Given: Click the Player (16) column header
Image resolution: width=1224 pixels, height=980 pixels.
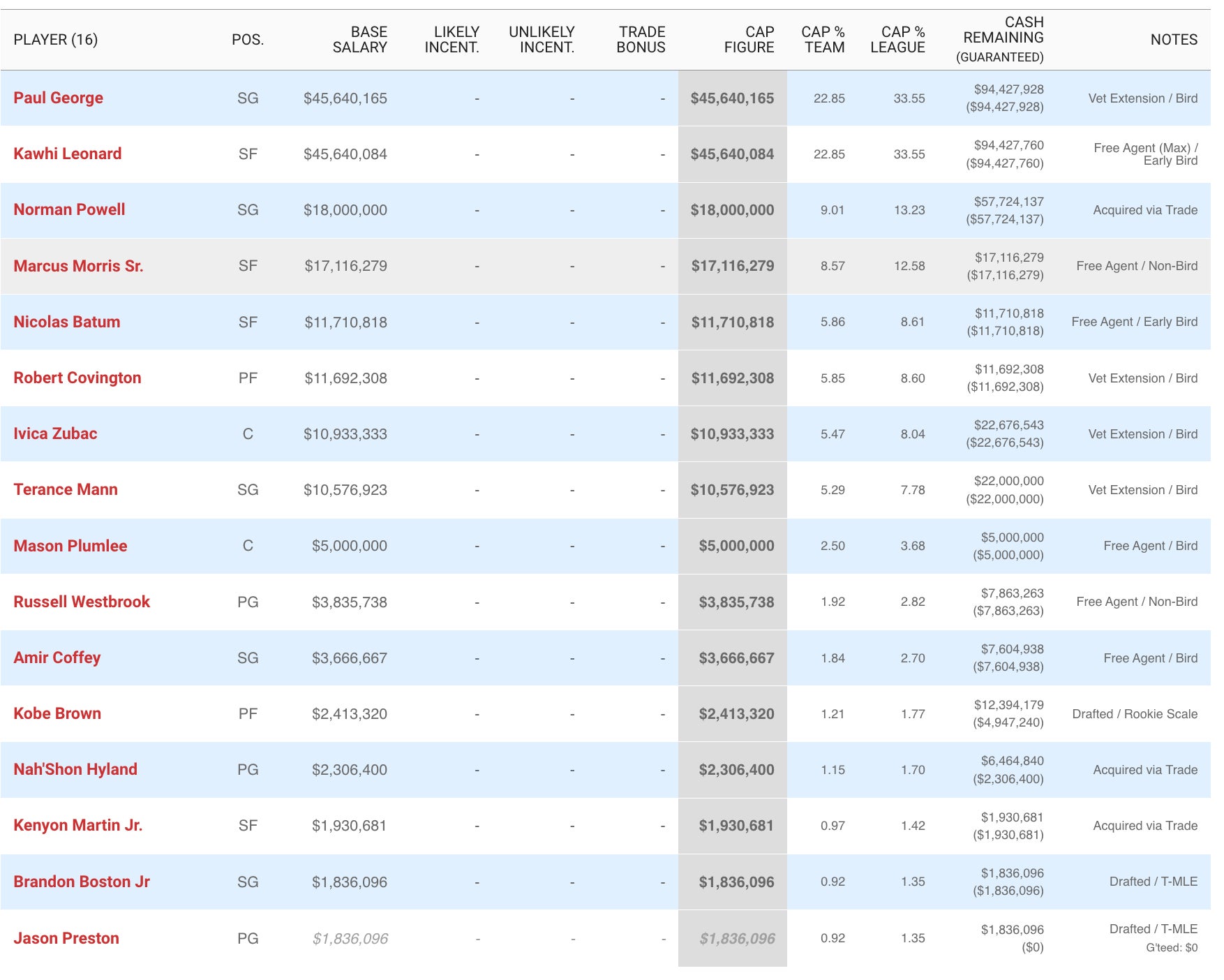Looking at the screenshot, I should [x=56, y=40].
